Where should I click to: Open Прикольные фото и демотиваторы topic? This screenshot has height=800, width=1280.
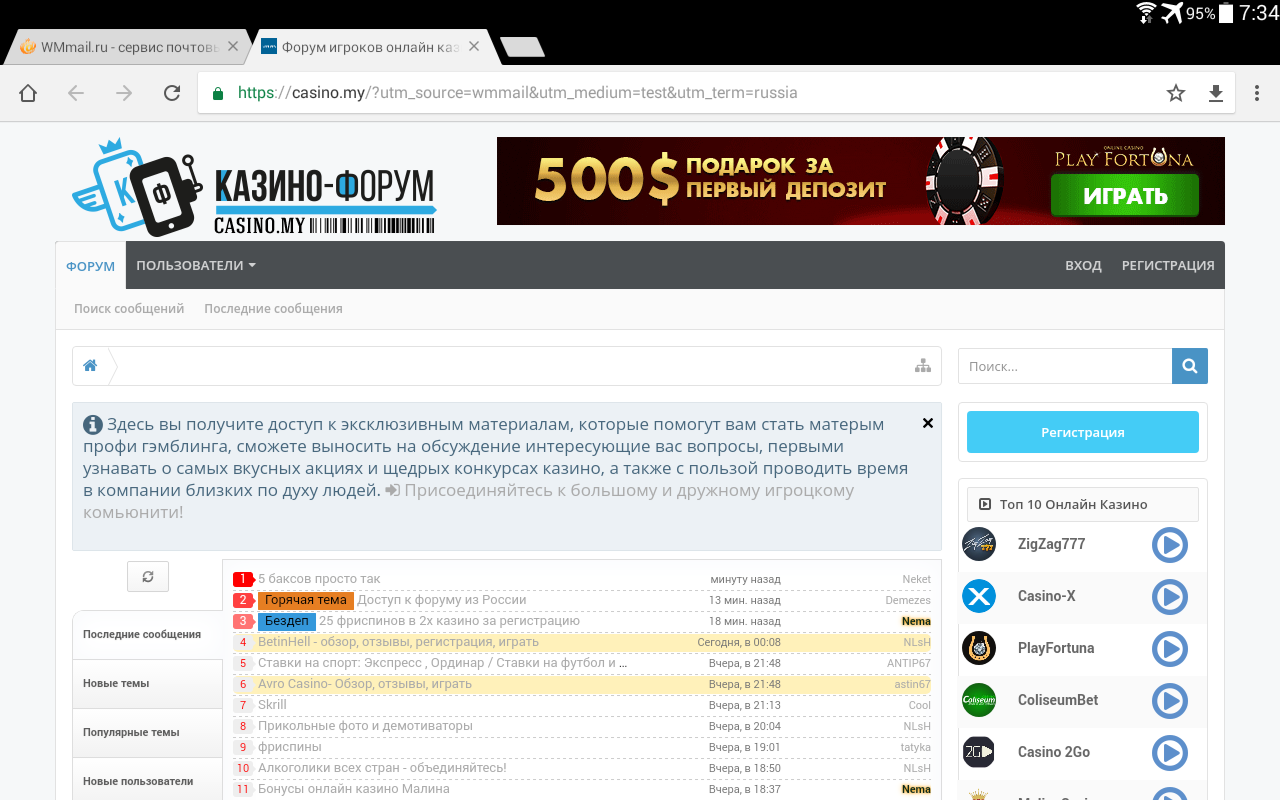click(x=365, y=726)
